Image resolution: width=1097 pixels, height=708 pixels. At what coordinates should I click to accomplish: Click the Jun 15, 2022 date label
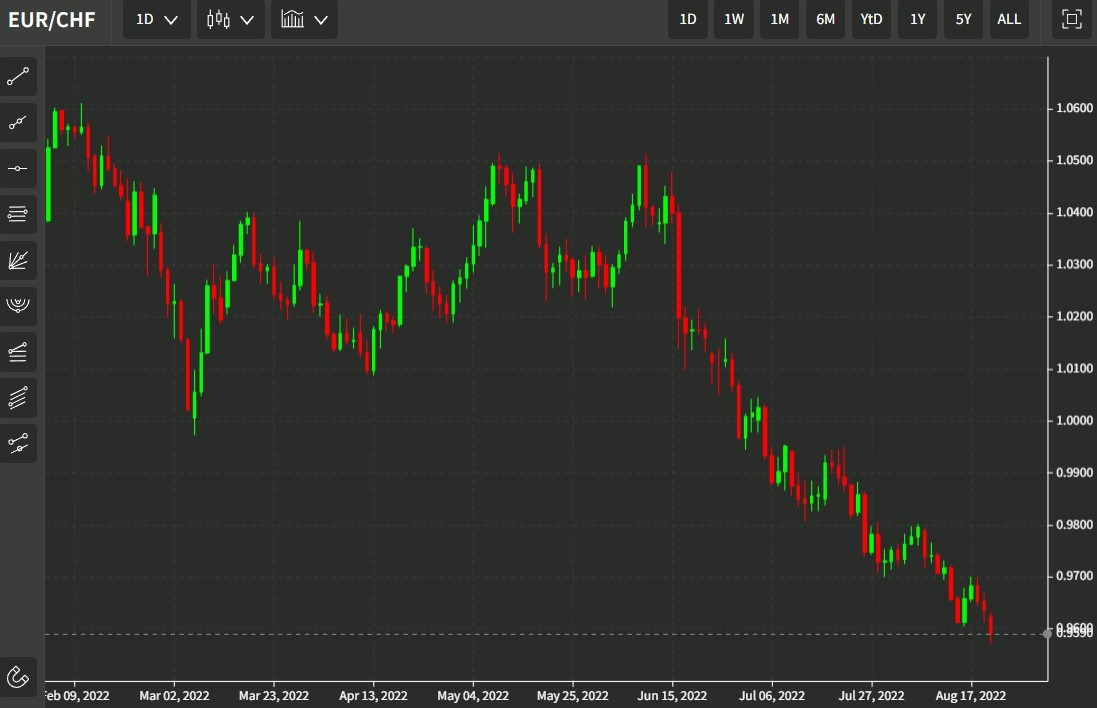[672, 695]
